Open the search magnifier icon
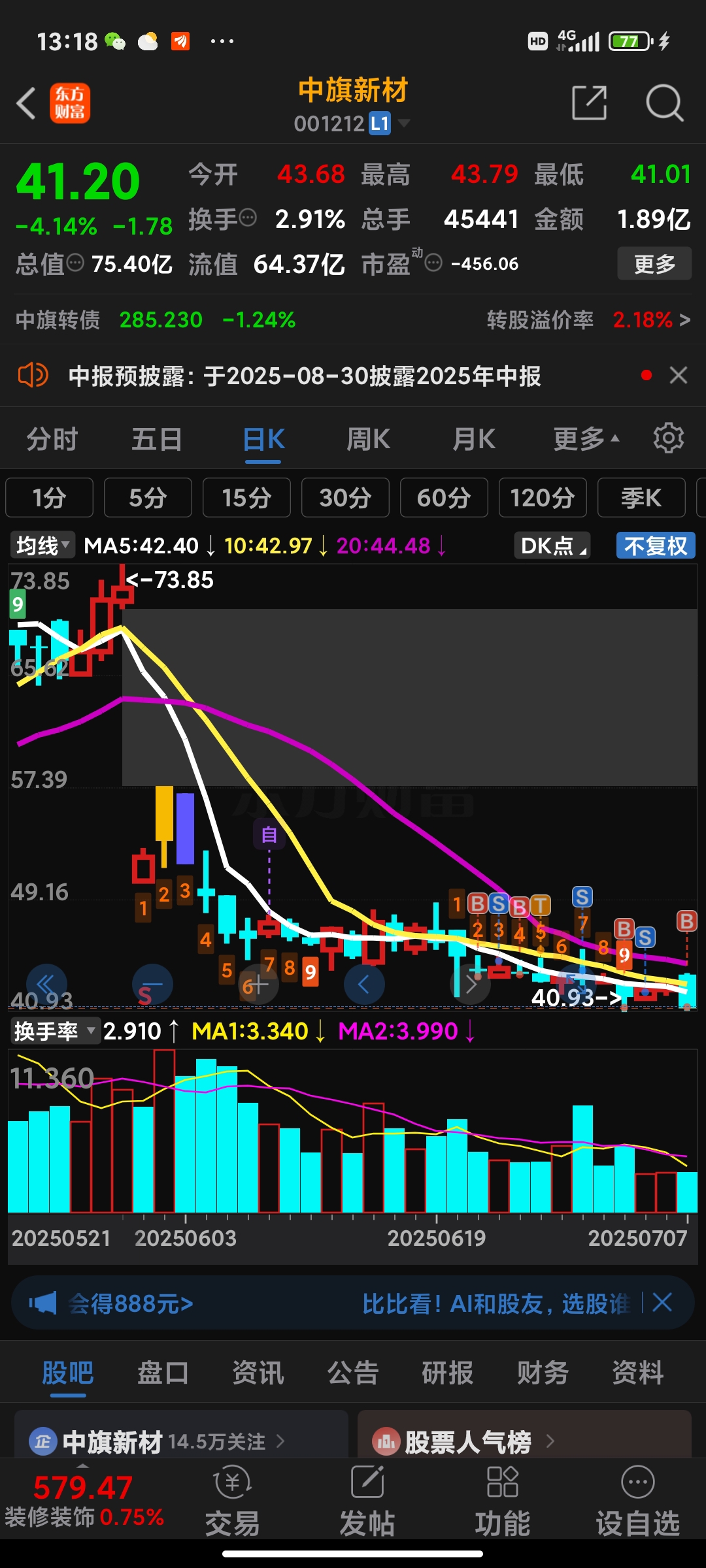Screen dimensions: 706x1568 tap(664, 103)
